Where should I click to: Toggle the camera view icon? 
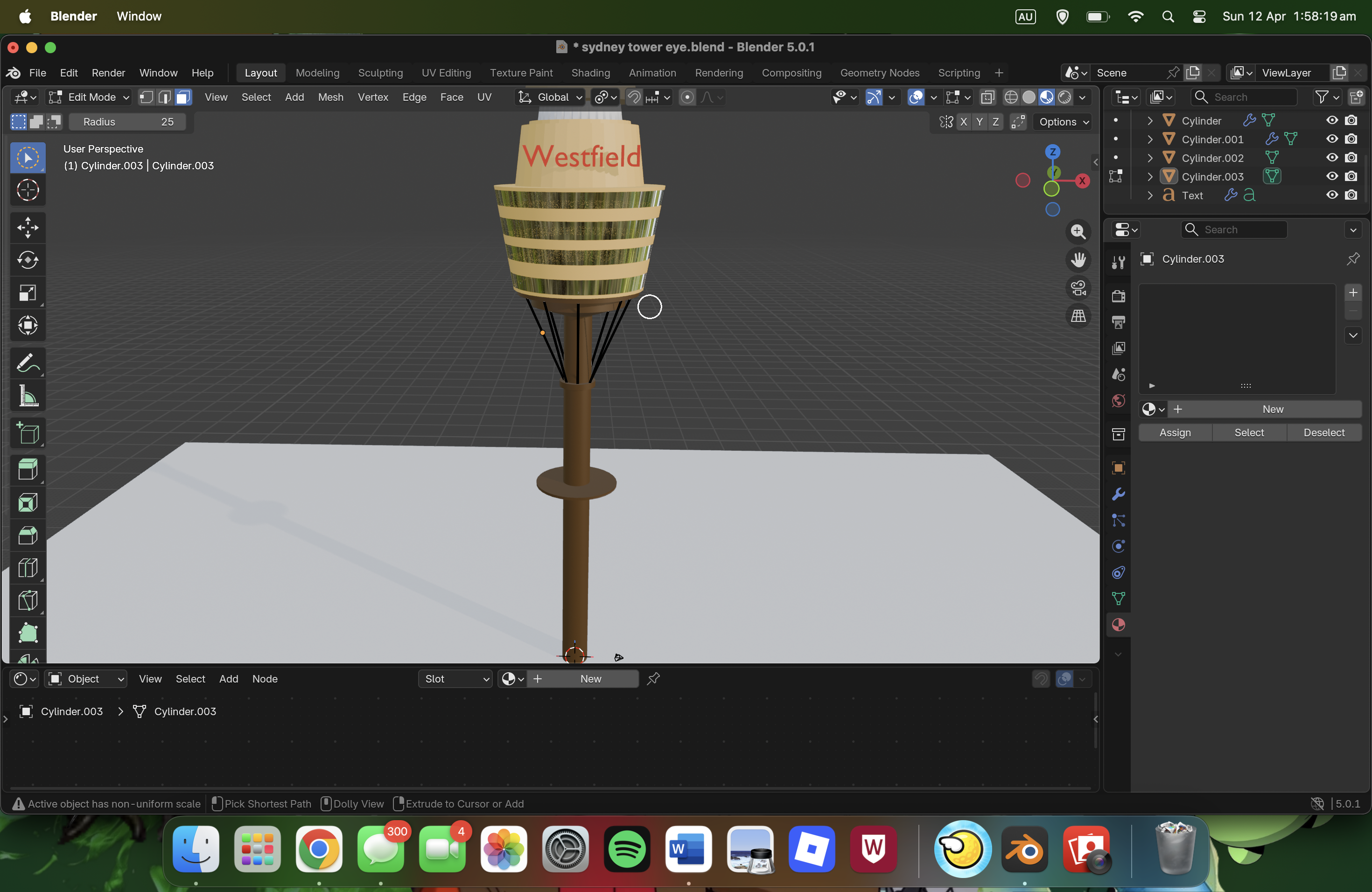coord(1078,288)
